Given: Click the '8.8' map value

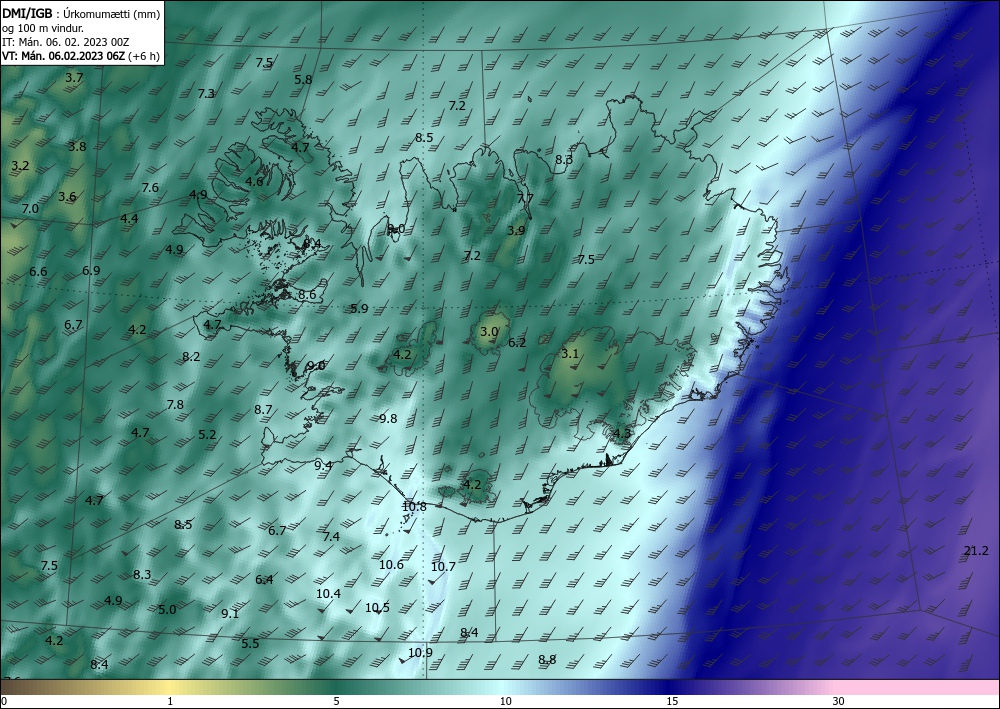Looking at the screenshot, I should point(547,660).
